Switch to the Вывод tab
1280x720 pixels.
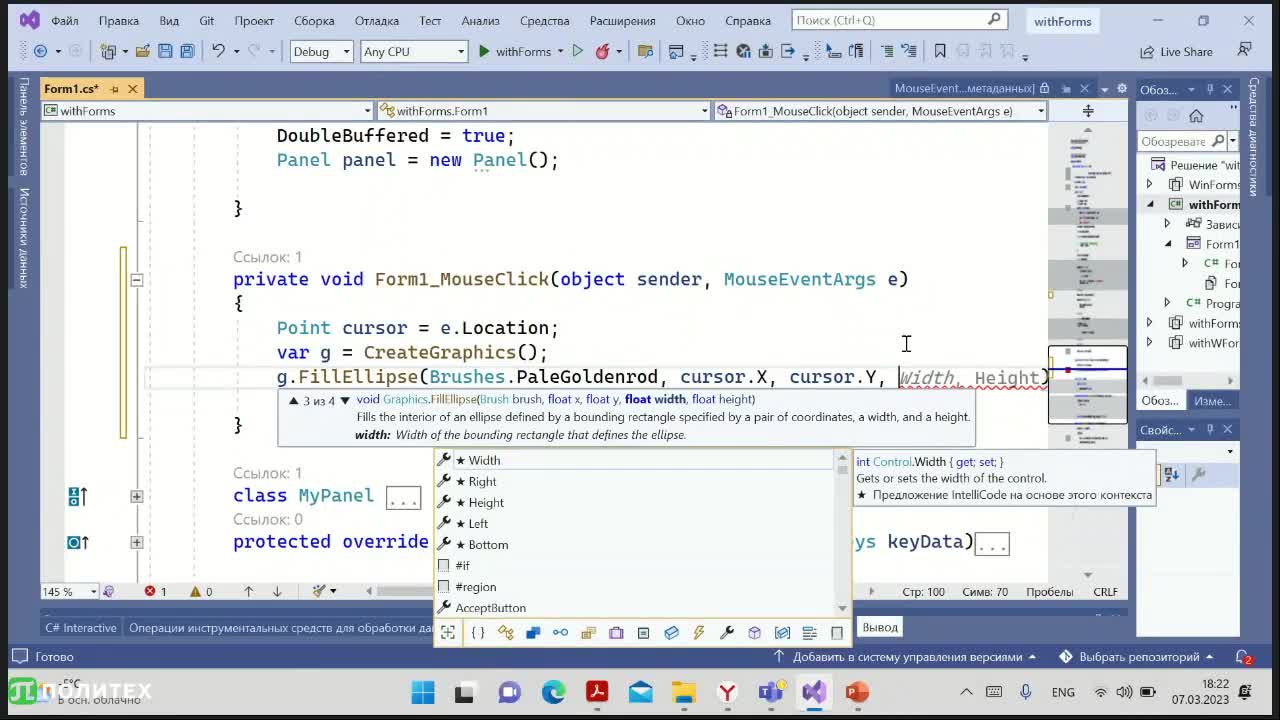880,627
